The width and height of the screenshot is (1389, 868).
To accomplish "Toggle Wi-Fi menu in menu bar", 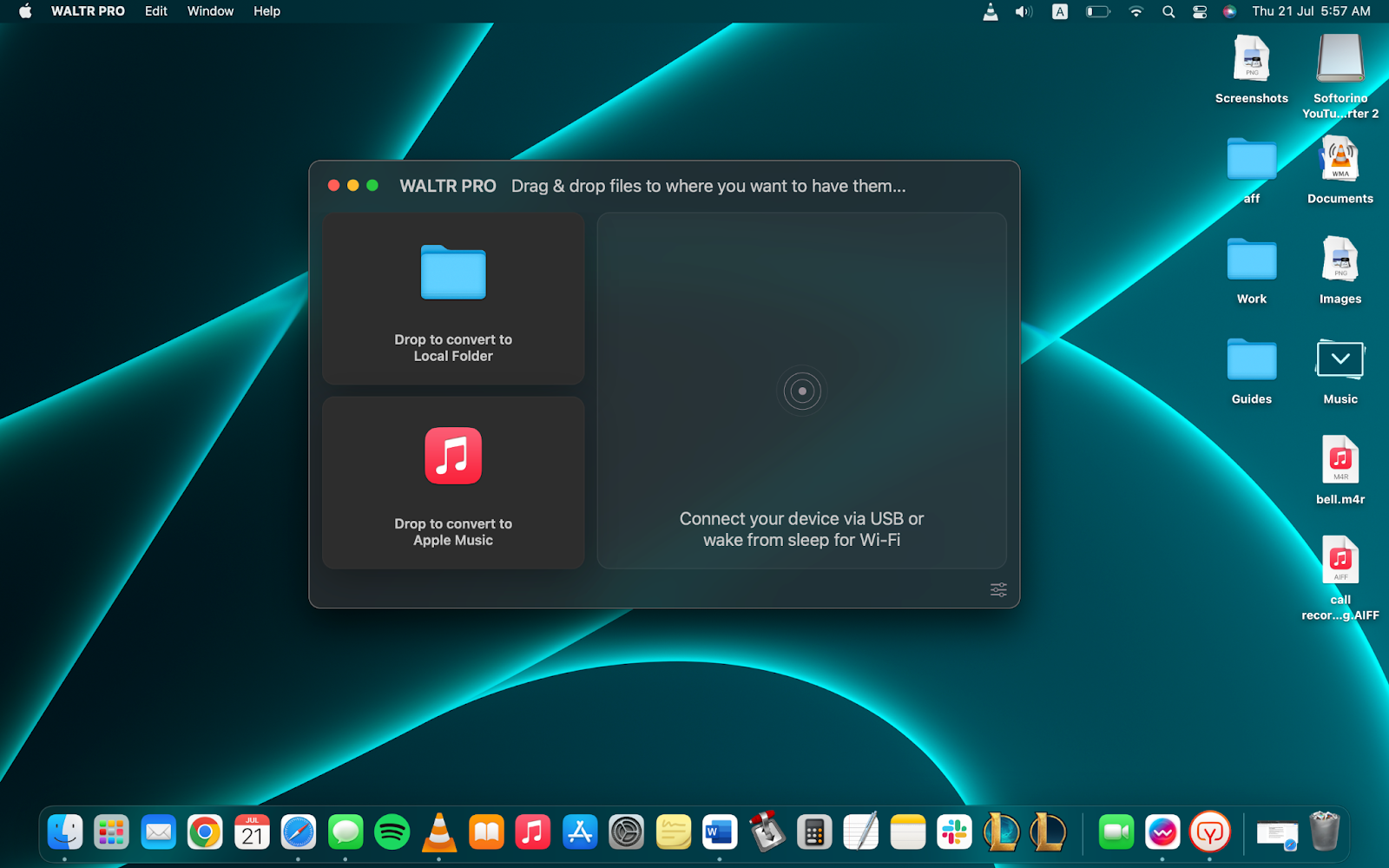I will [x=1136, y=11].
